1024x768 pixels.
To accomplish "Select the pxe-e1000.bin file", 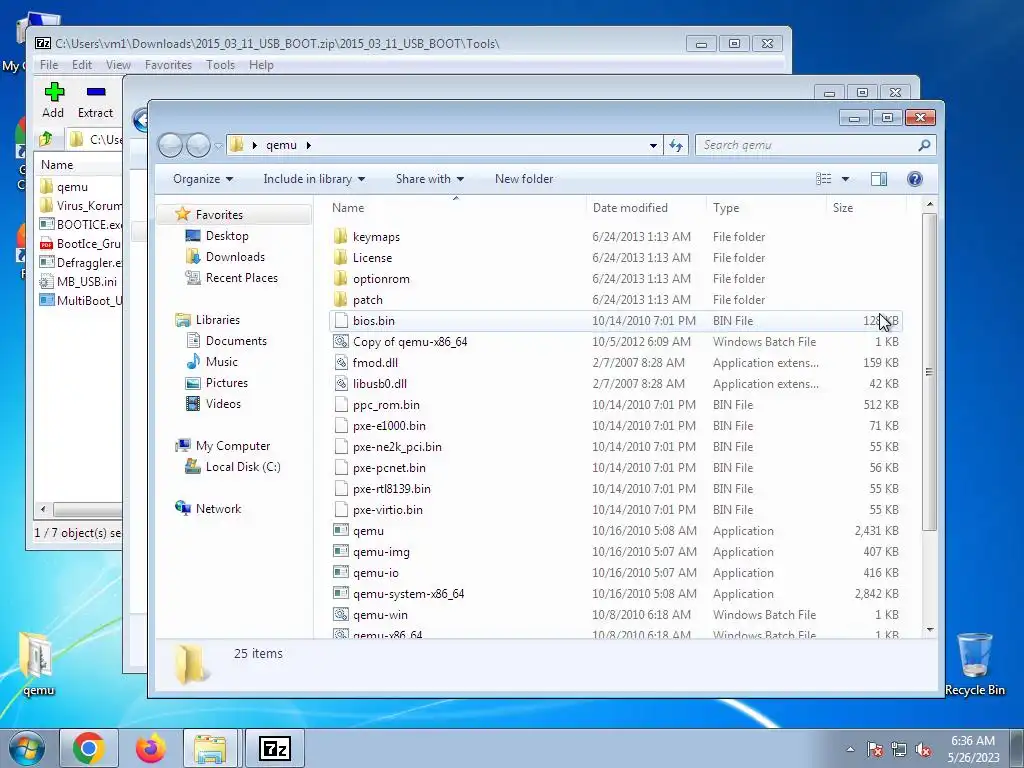I will (389, 426).
